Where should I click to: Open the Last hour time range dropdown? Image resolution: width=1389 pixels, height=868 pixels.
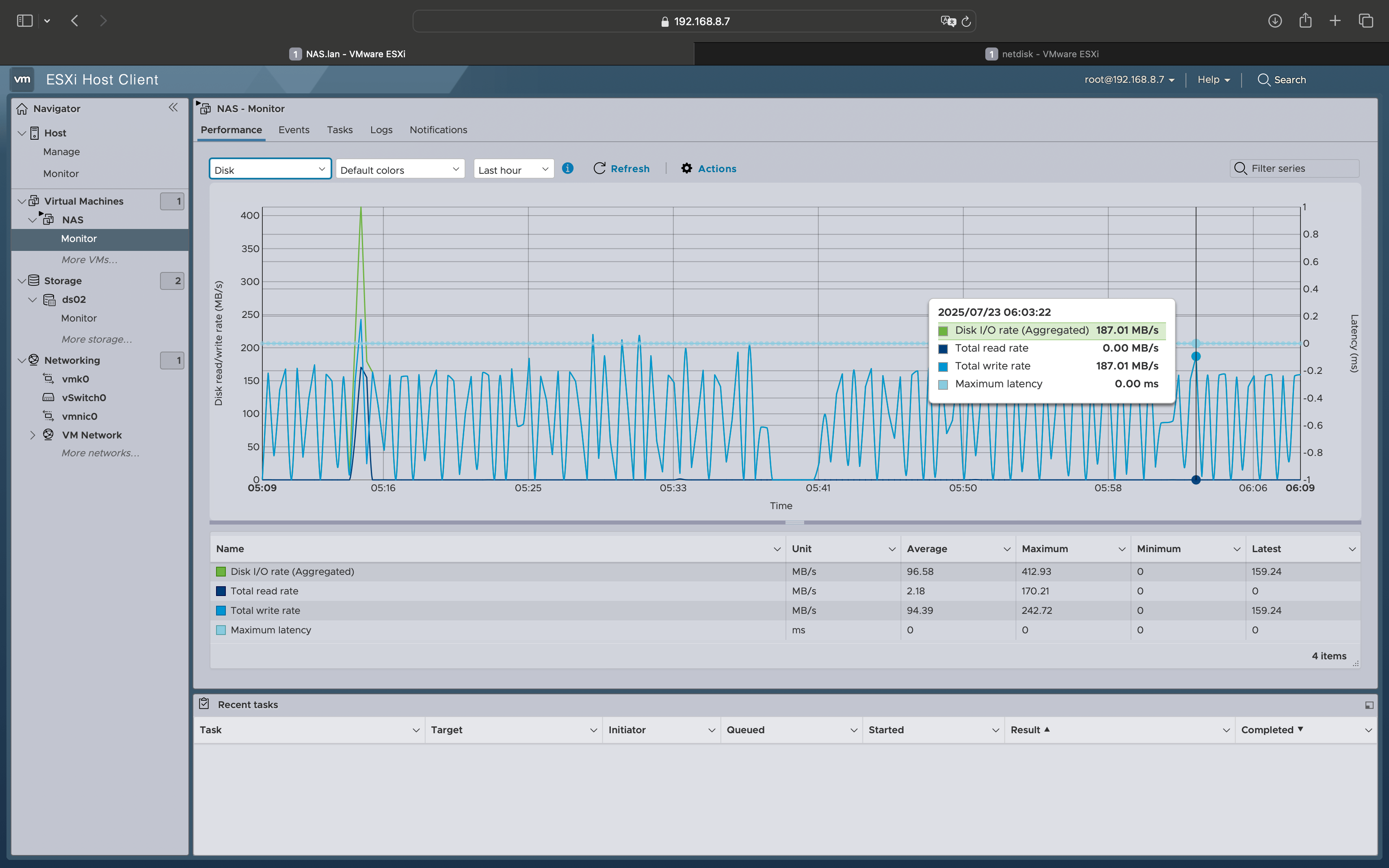pos(513,169)
